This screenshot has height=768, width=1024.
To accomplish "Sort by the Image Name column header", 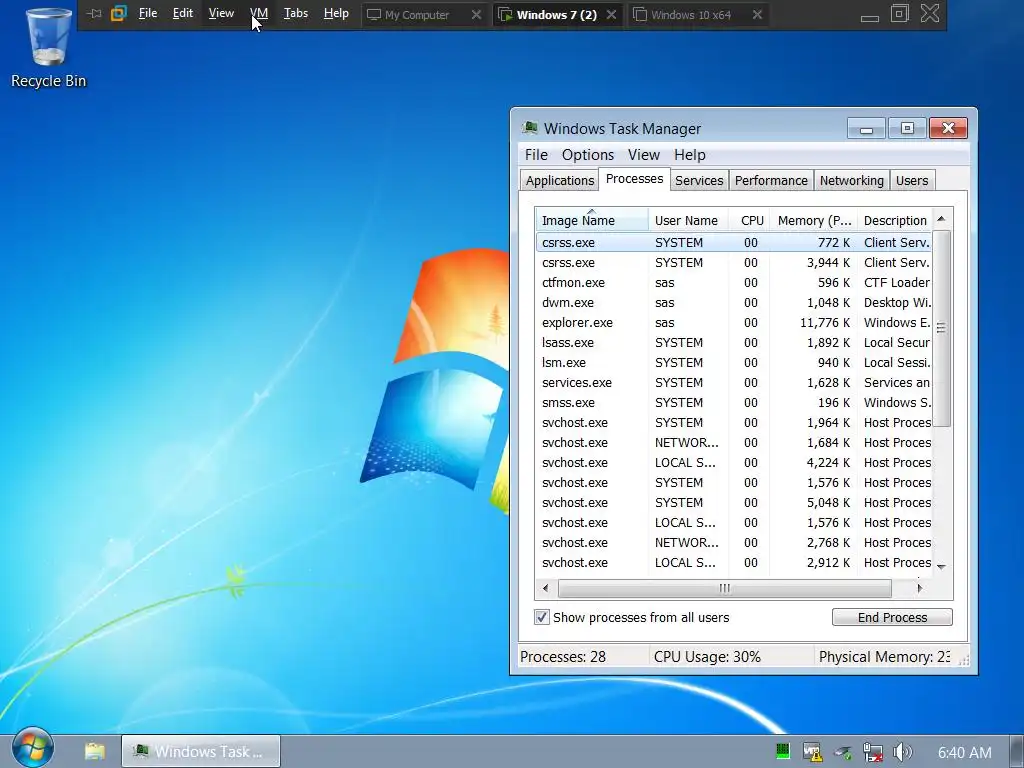I will (592, 220).
